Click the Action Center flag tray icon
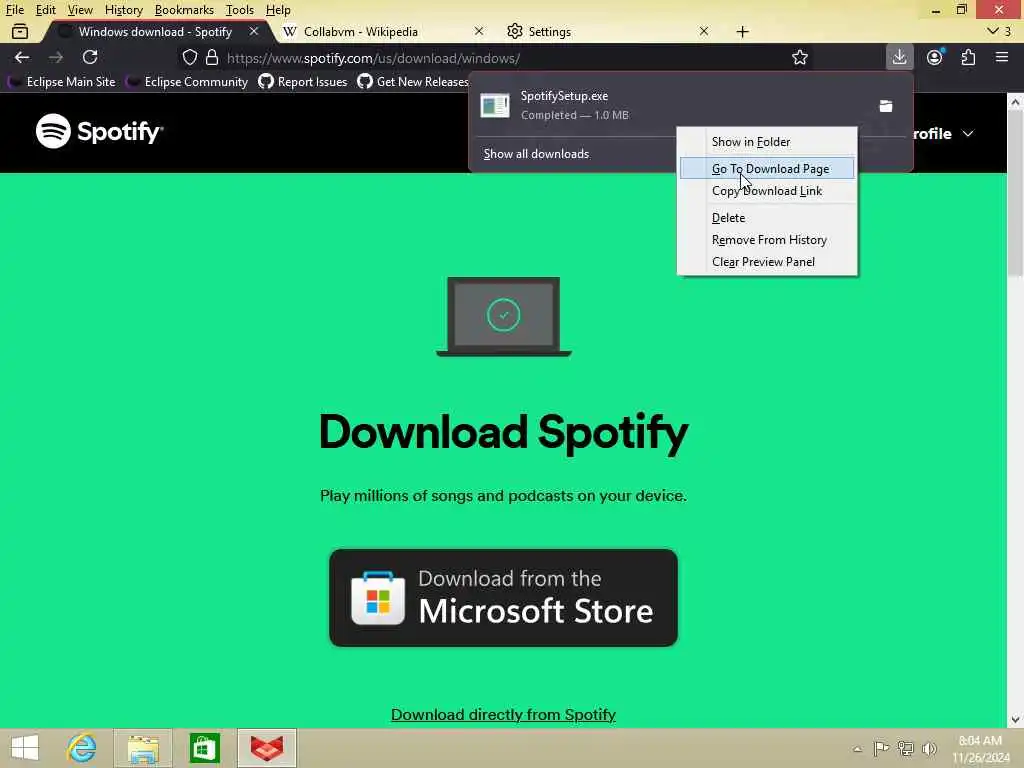This screenshot has width=1024, height=768. point(881,748)
